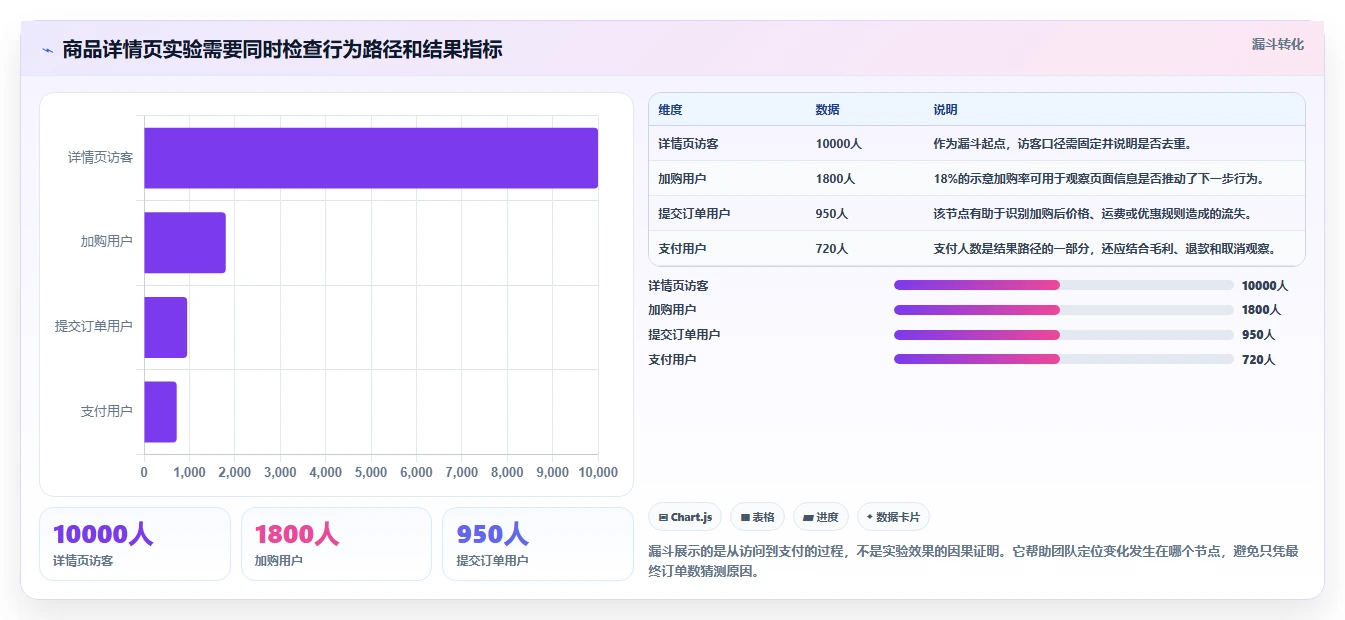The width and height of the screenshot is (1345, 620).
Task: Click the description starting with 18%的示意加购率
Action: pyautogui.click(x=1099, y=179)
